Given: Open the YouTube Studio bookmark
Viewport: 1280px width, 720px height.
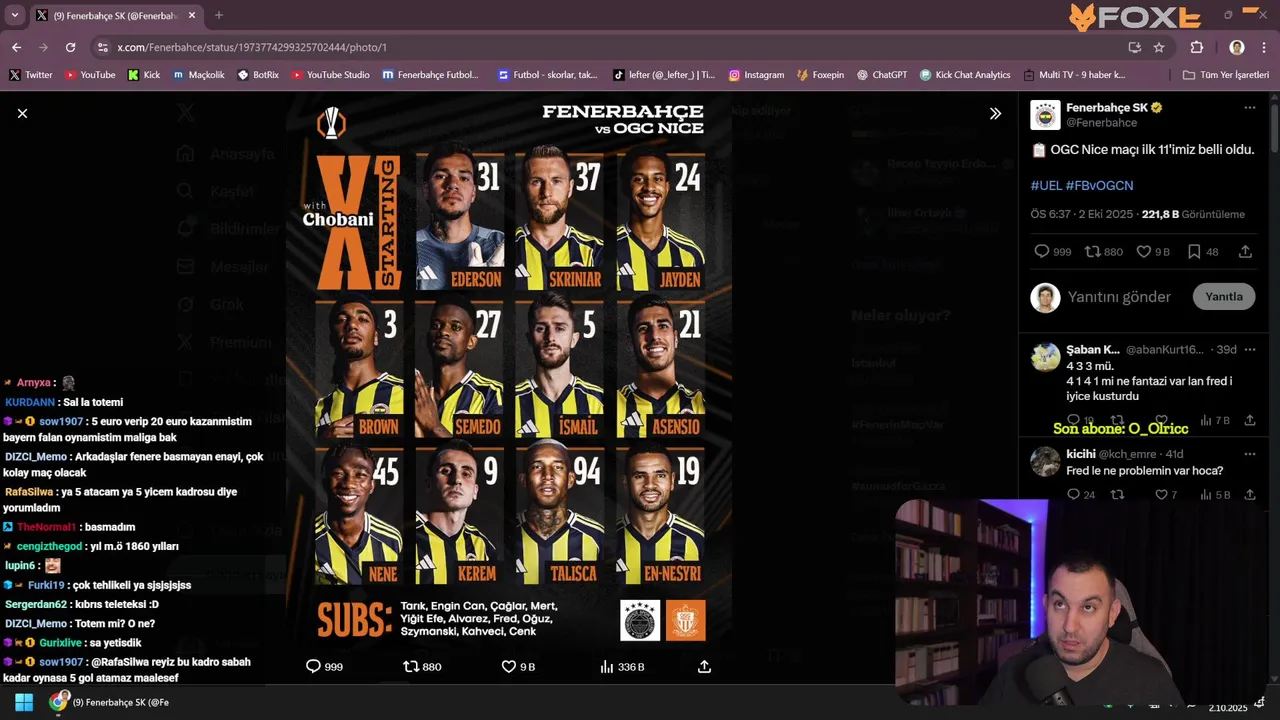Looking at the screenshot, I should pyautogui.click(x=331, y=75).
